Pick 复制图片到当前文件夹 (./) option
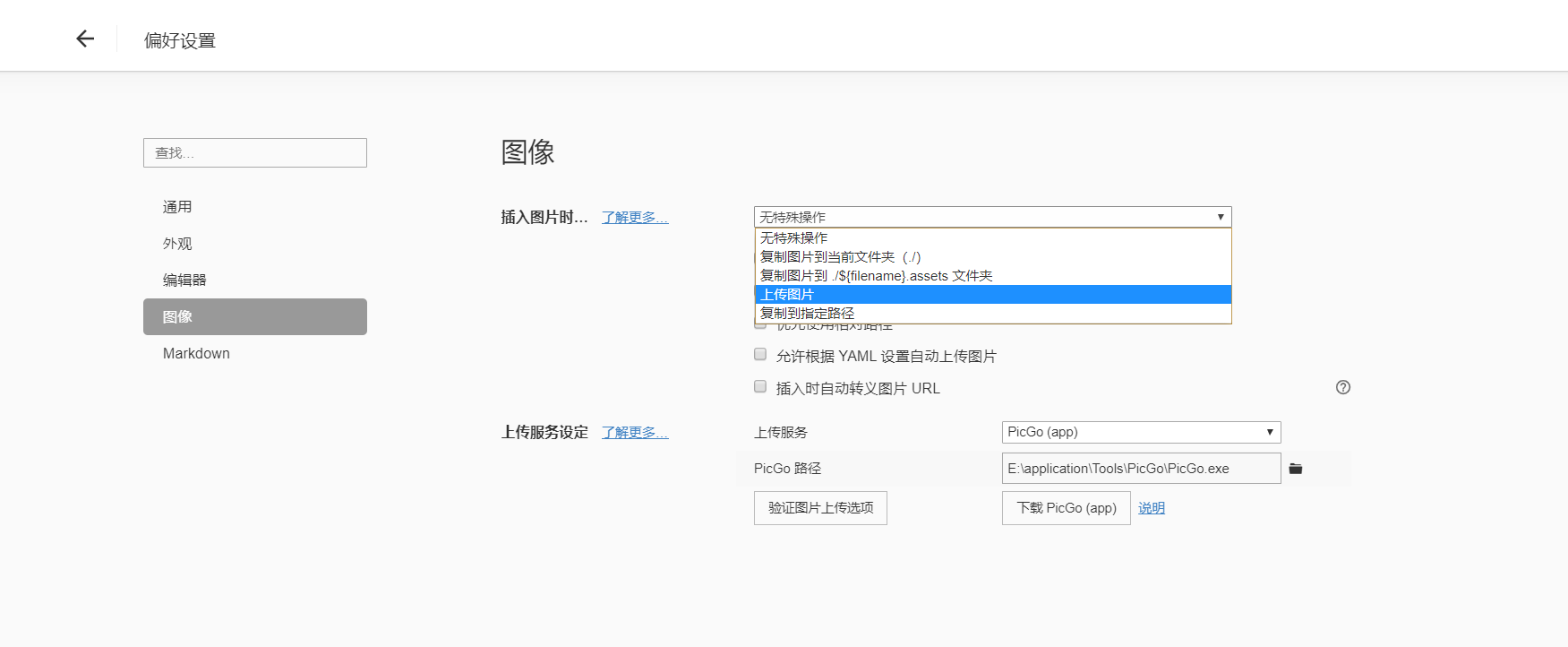 point(992,257)
